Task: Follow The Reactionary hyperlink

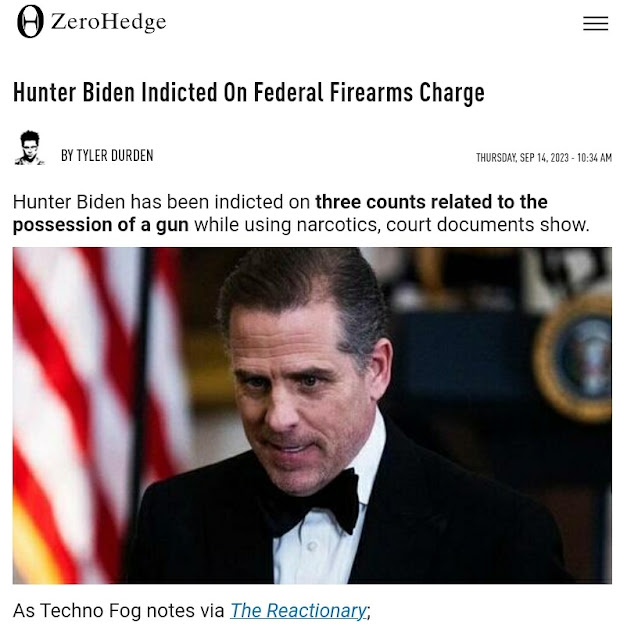Action: 298,611
